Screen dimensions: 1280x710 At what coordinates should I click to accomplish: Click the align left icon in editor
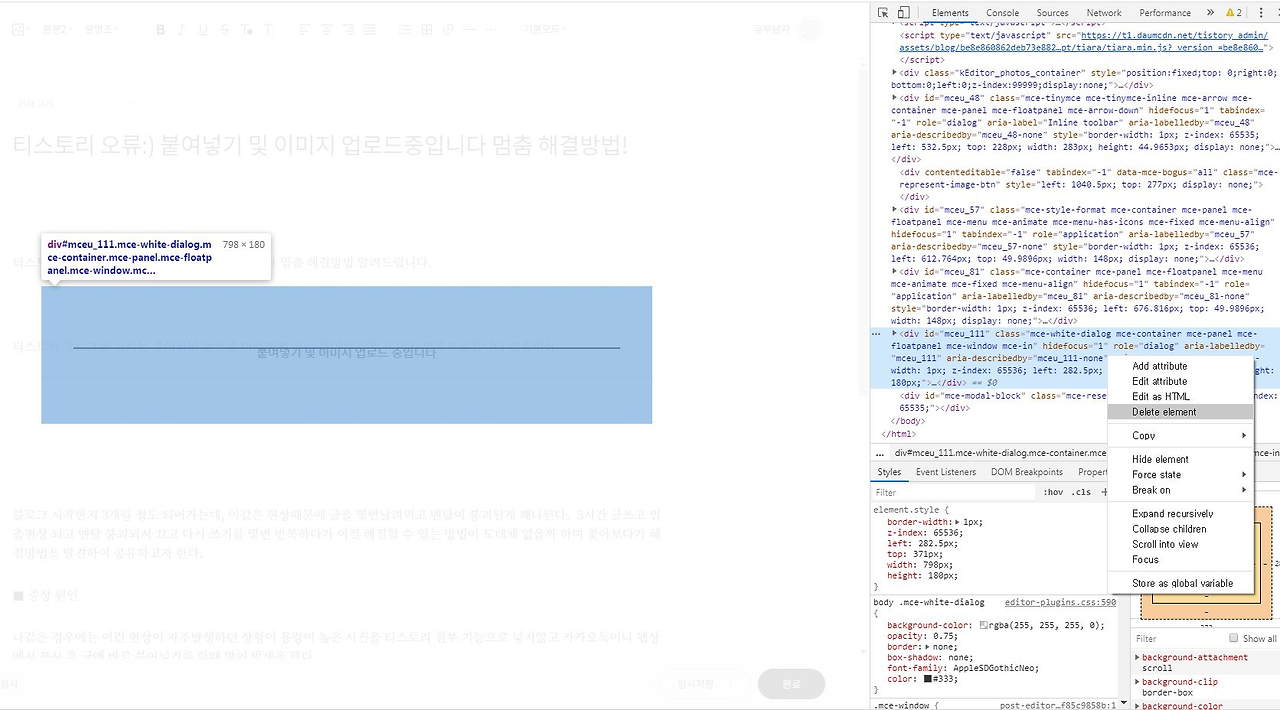(x=303, y=30)
